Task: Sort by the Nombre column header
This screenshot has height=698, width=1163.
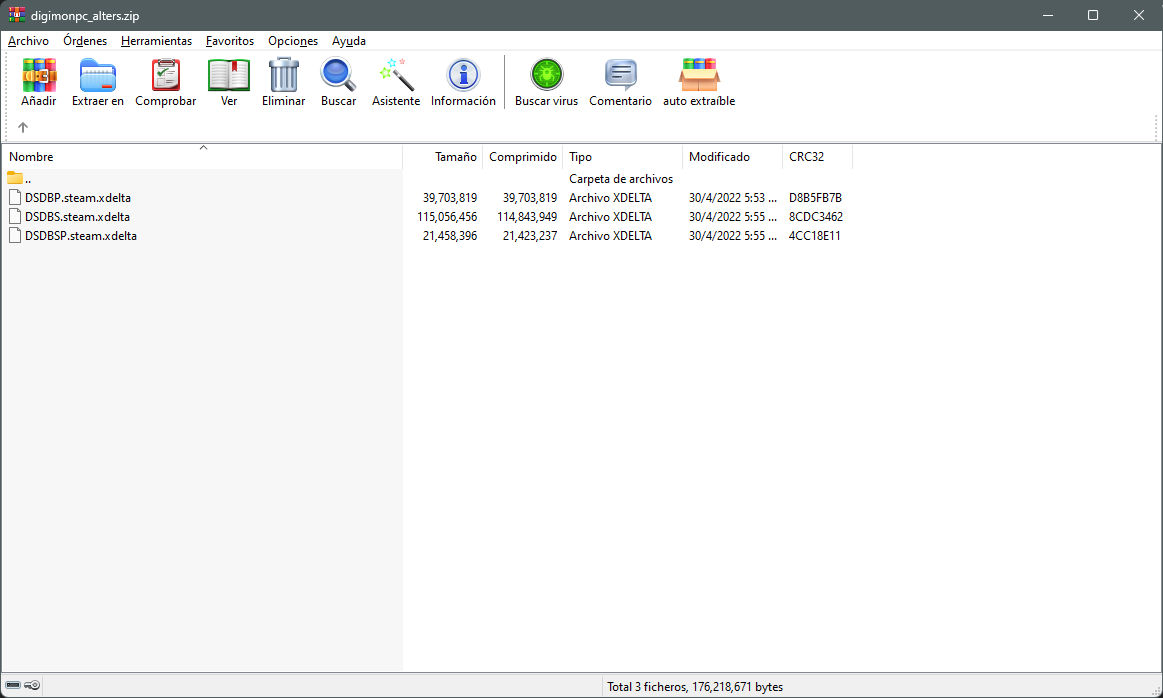Action: click(202, 157)
